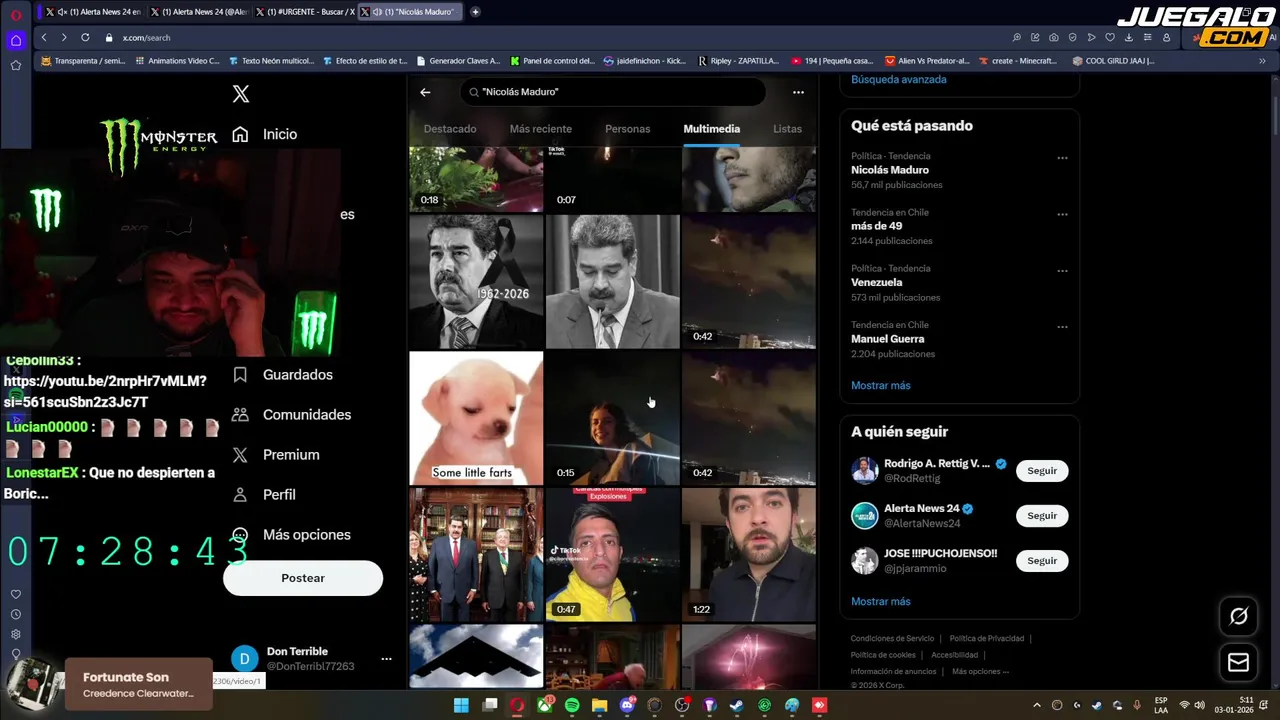Click browser back arrow

[44, 37]
